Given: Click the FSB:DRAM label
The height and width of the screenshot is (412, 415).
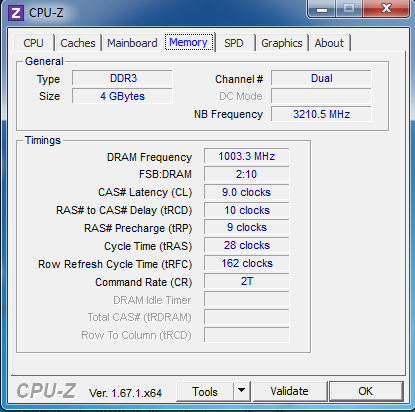Looking at the screenshot, I should tap(165, 174).
